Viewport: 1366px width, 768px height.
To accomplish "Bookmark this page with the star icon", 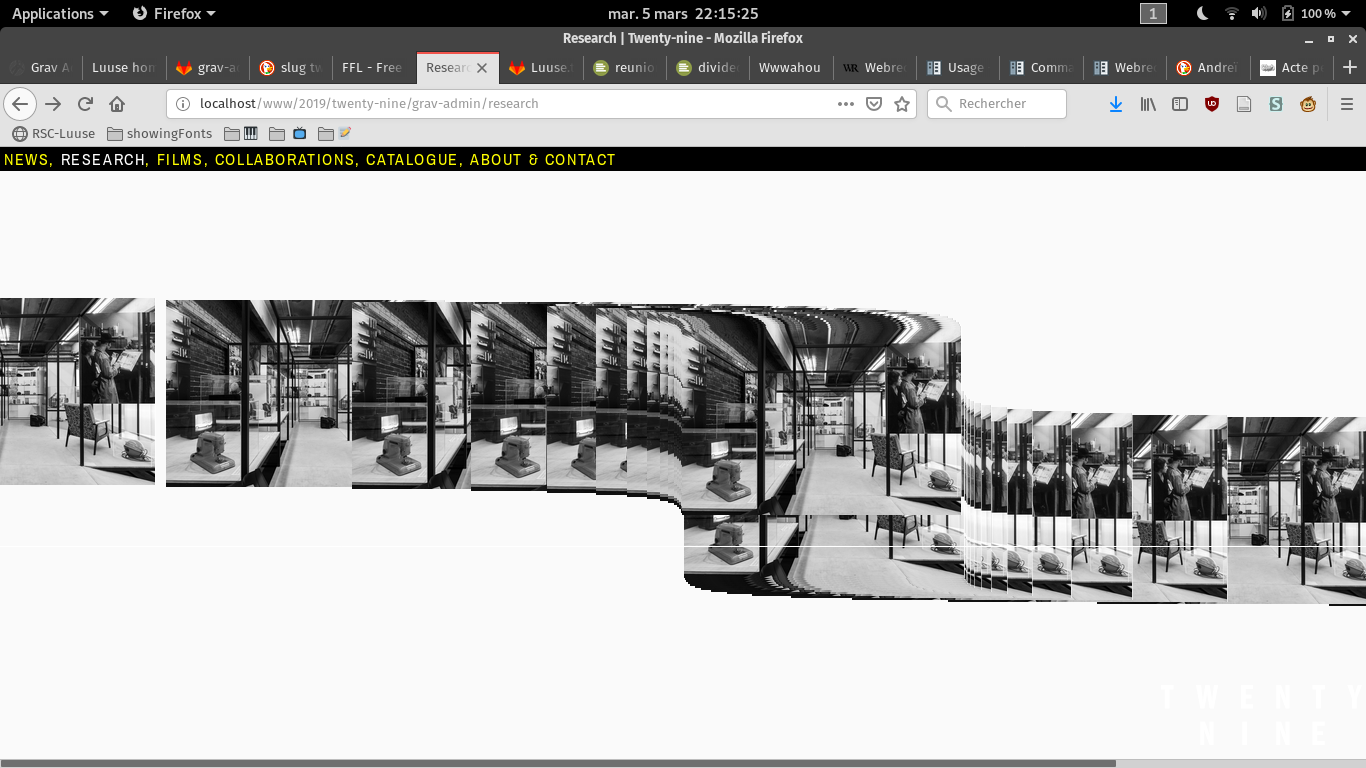I will (x=902, y=104).
